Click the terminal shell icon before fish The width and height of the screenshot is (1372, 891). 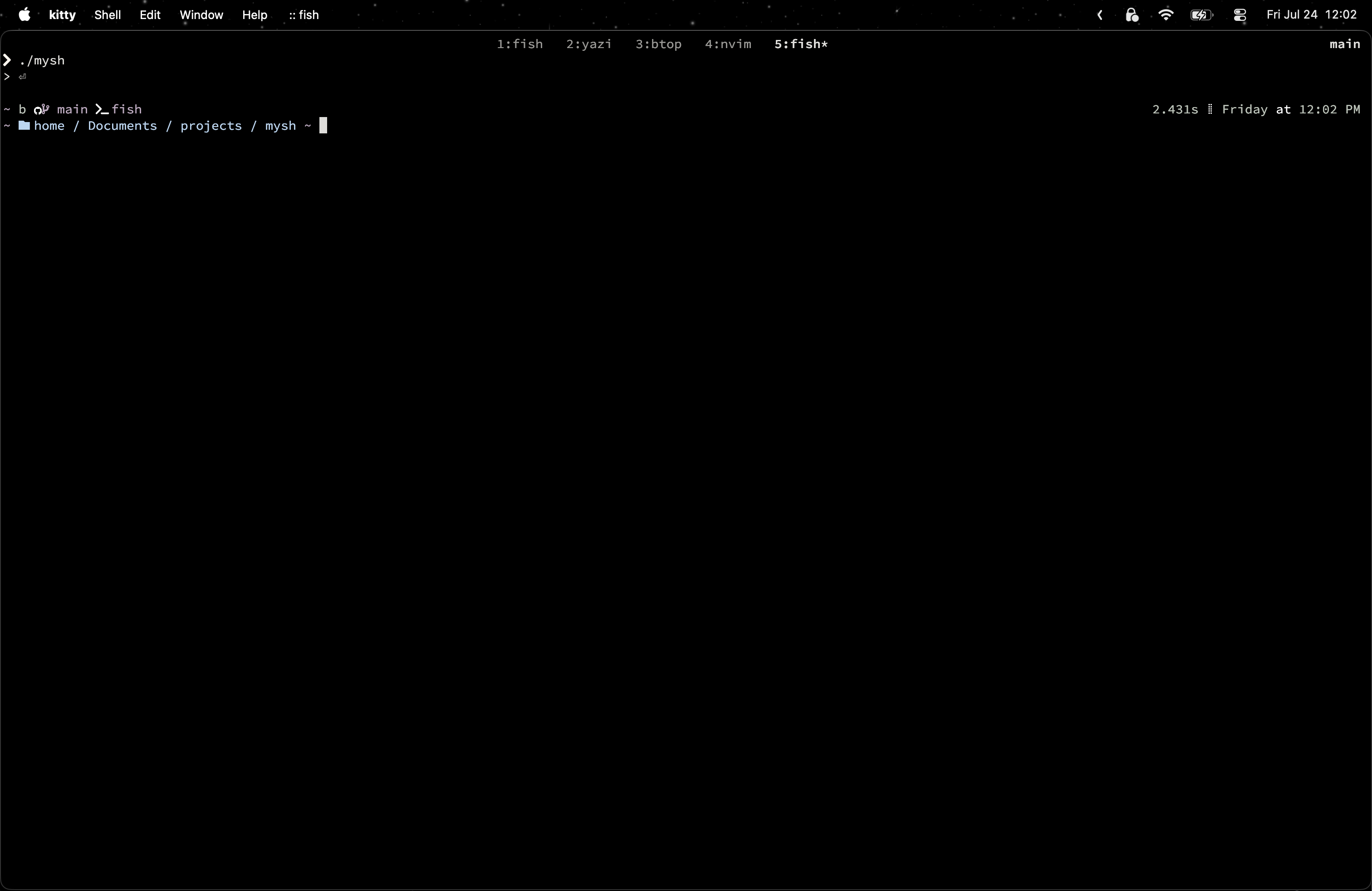[102, 109]
